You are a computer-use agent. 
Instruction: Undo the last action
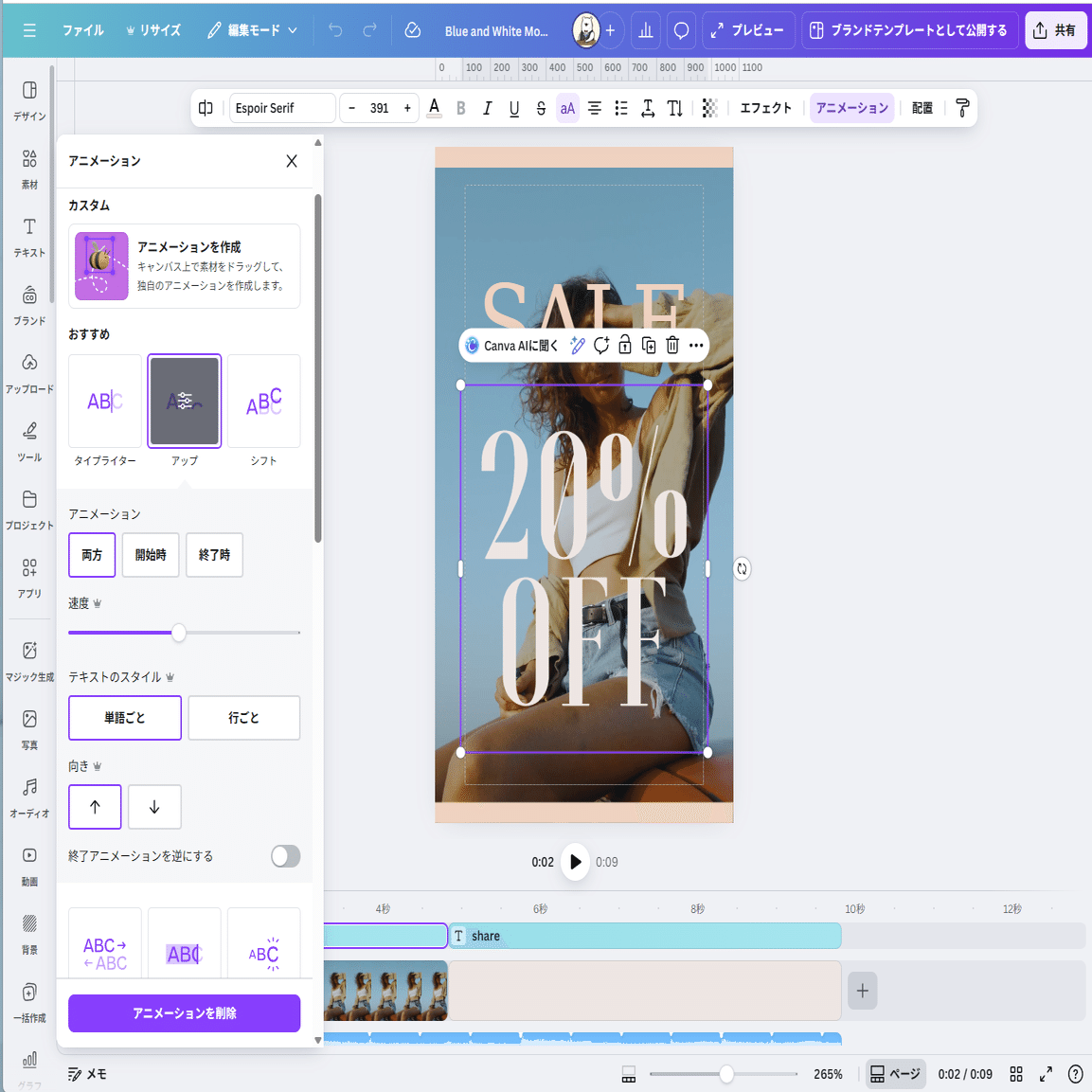[x=335, y=30]
